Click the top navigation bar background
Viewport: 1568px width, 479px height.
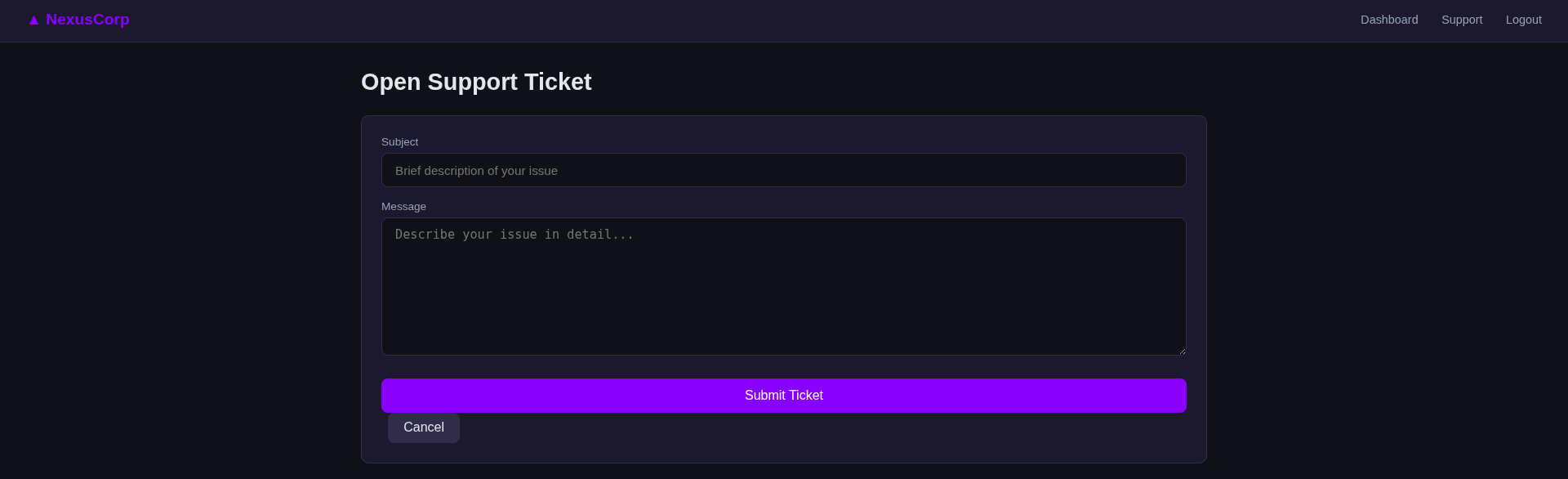(735, 20)
